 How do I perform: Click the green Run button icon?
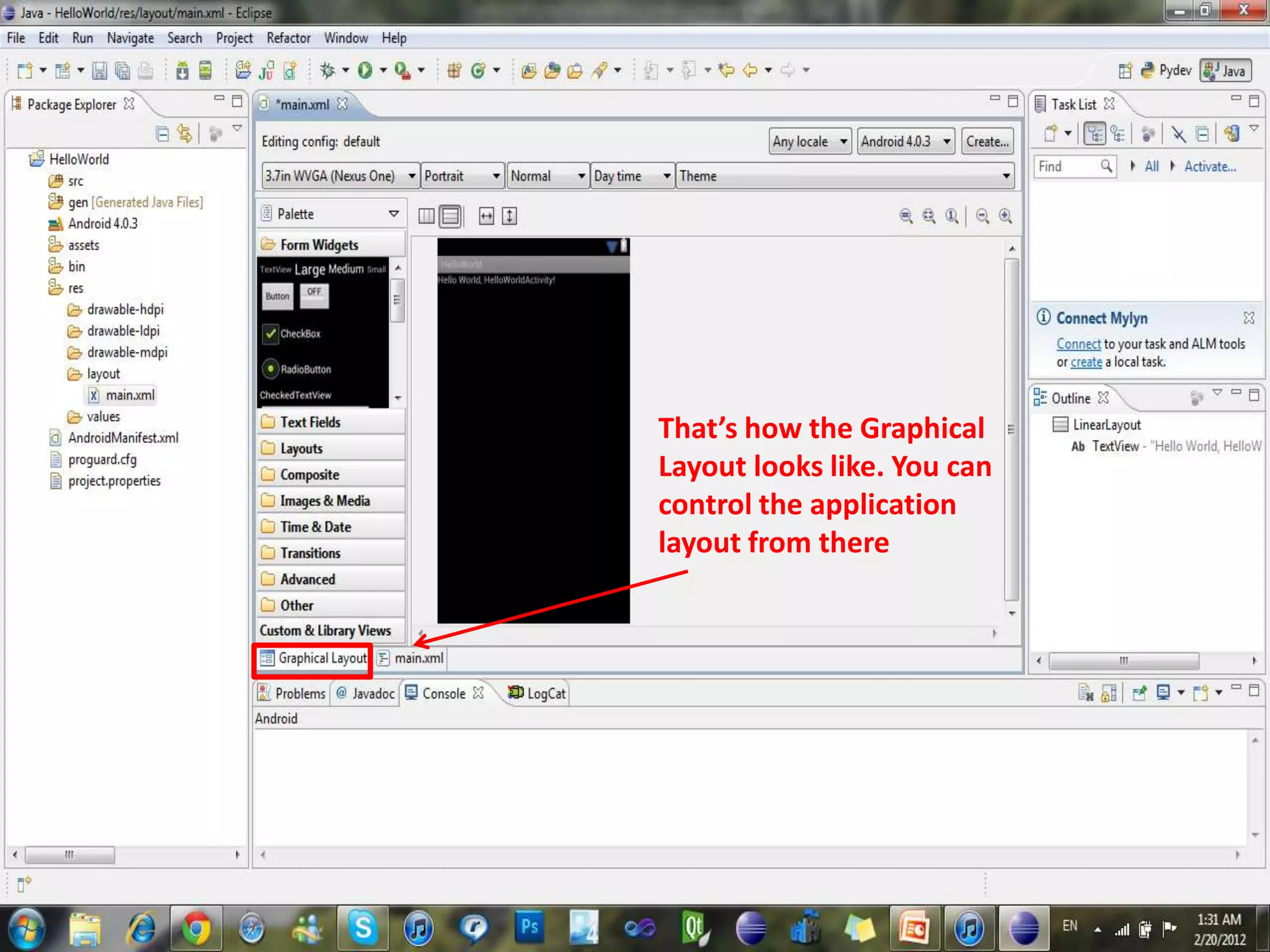click(365, 71)
